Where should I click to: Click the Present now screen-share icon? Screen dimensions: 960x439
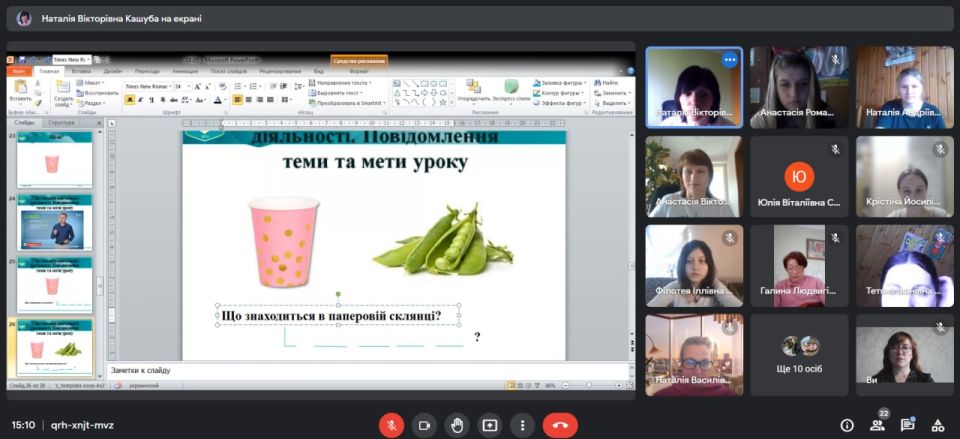coord(489,426)
